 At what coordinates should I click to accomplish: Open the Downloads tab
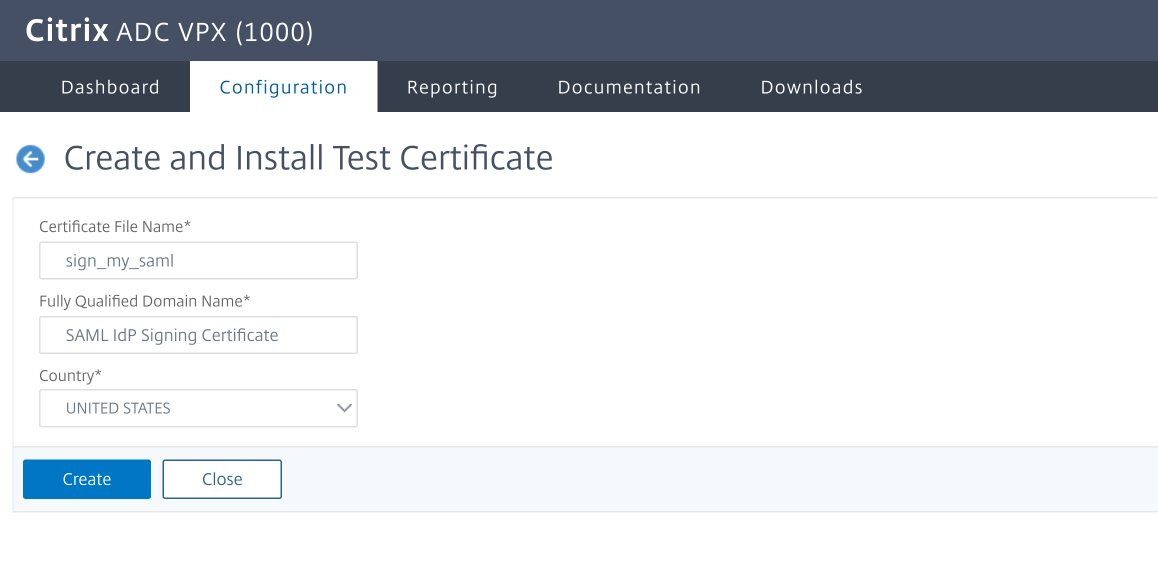(811, 87)
